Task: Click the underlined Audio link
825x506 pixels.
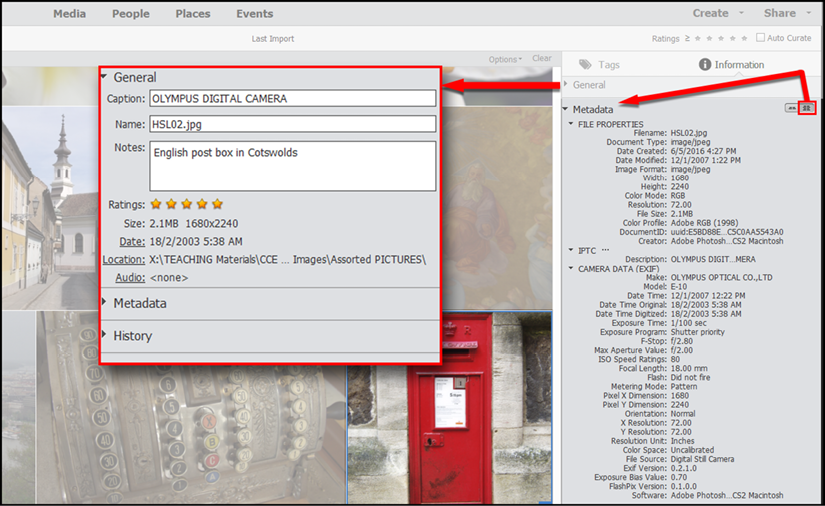Action: [x=130, y=277]
